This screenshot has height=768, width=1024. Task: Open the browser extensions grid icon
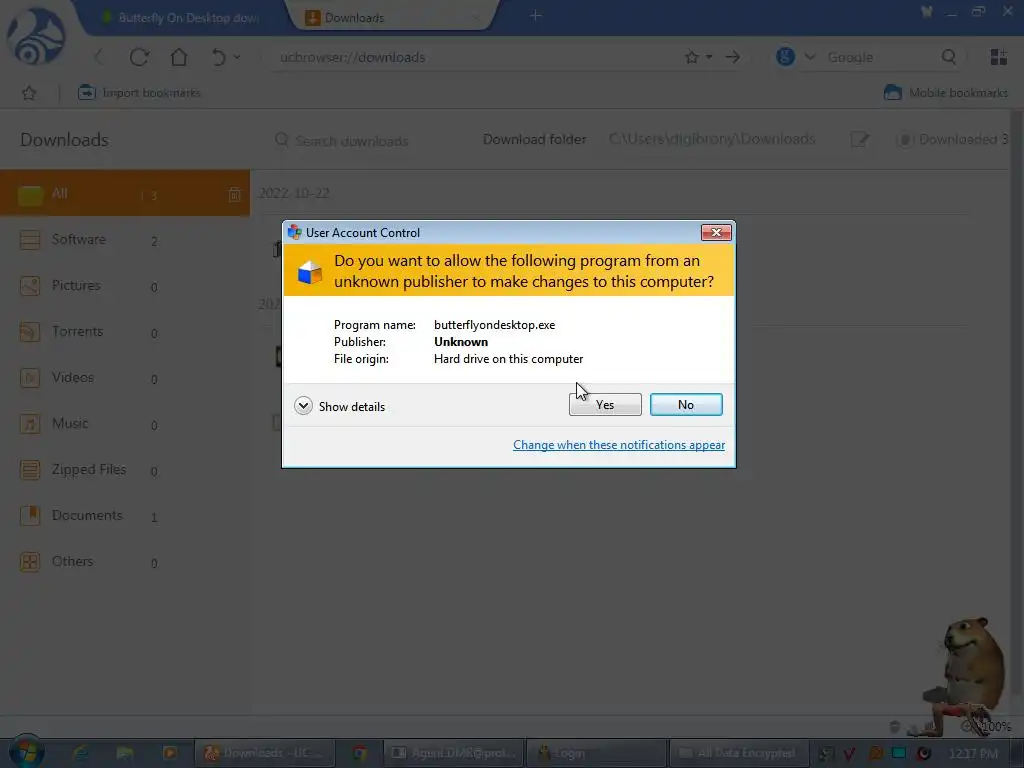998,57
